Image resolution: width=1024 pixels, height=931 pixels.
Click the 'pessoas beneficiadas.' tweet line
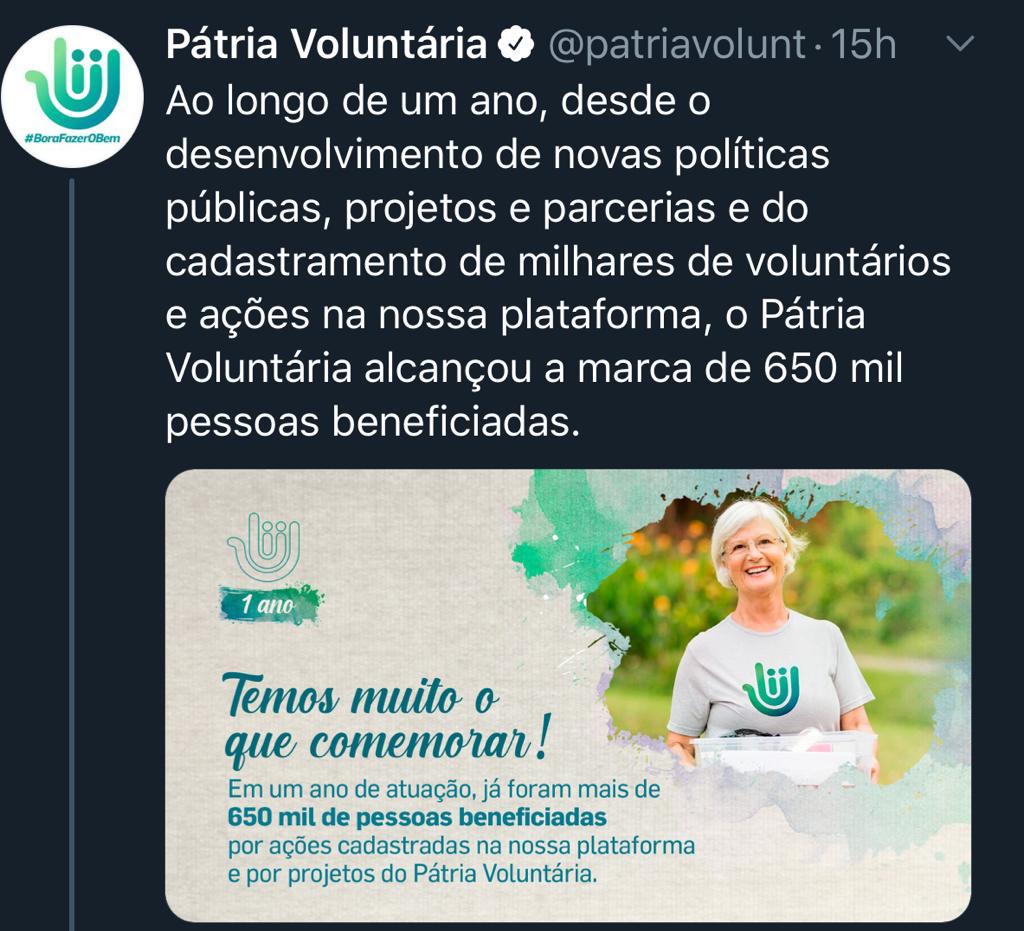point(373,422)
